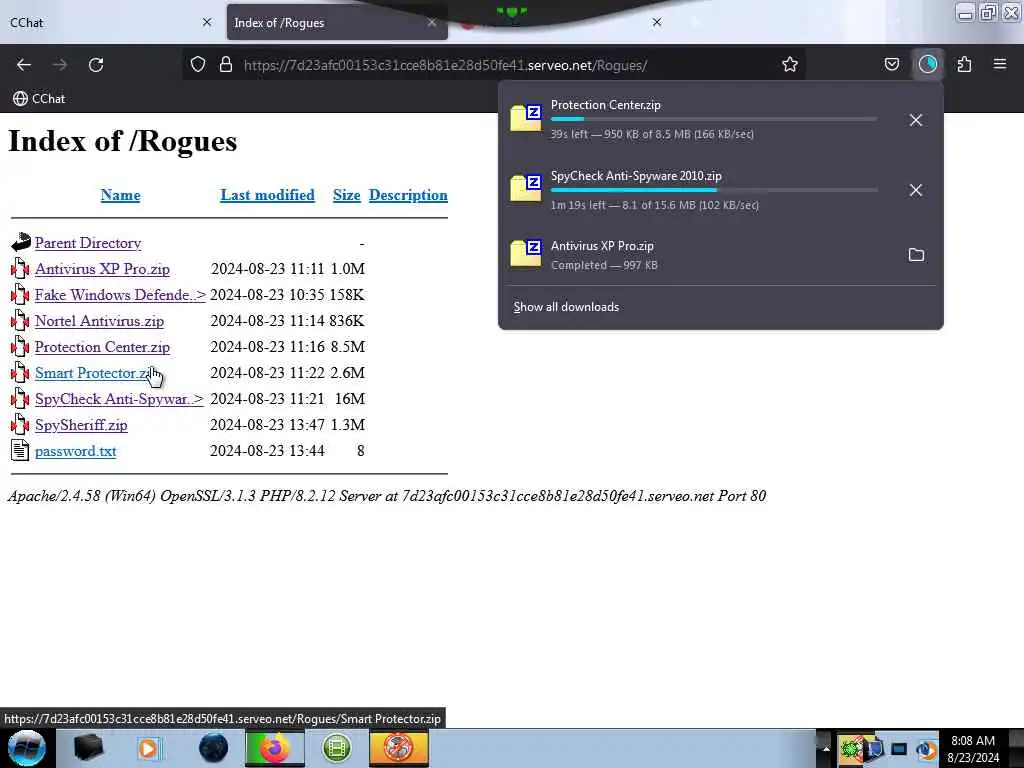Image resolution: width=1024 pixels, height=768 pixels.
Task: Close the CChat tab
Action: (207, 22)
